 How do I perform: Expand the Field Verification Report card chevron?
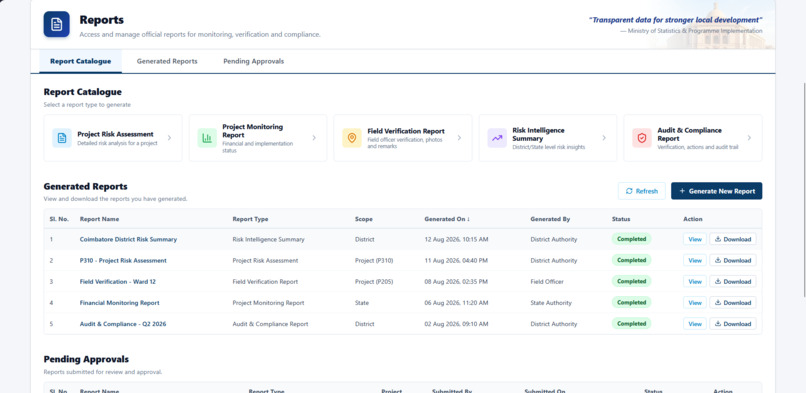click(x=459, y=138)
